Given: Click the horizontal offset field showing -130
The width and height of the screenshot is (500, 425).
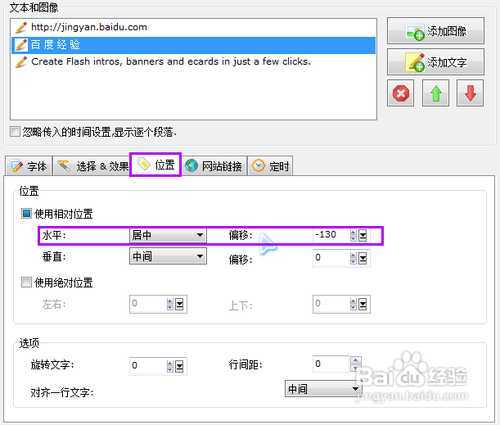Looking at the screenshot, I should 331,235.
